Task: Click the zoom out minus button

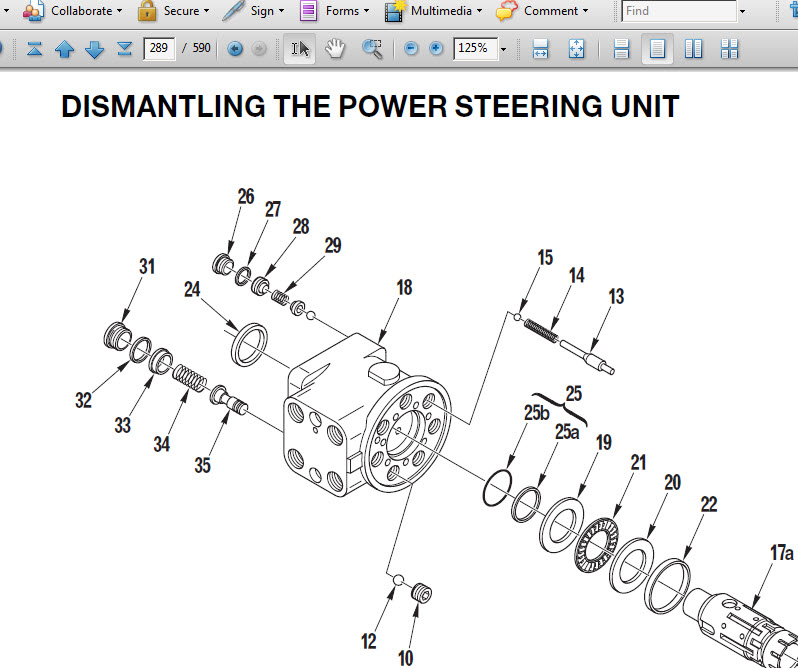Action: coord(411,49)
